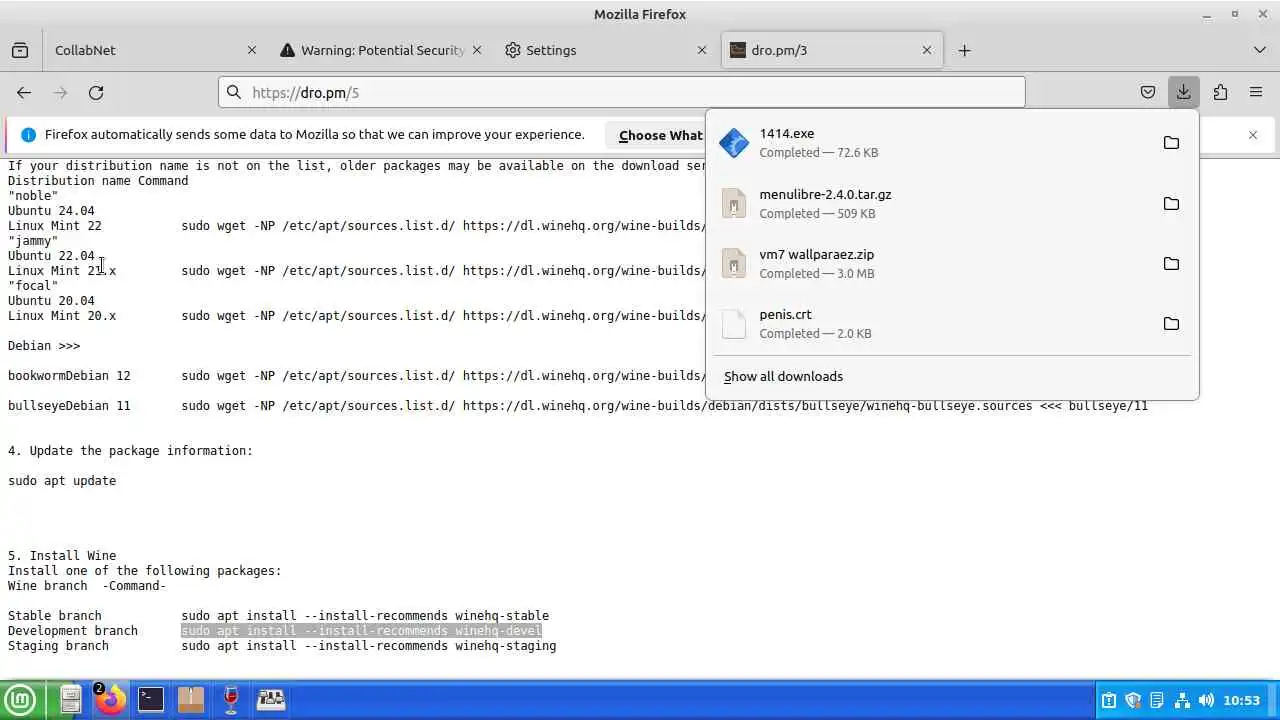Image resolution: width=1280 pixels, height=720 pixels.
Task: Click the 'Linux Mint 20.x' text
Action: click(x=62, y=316)
